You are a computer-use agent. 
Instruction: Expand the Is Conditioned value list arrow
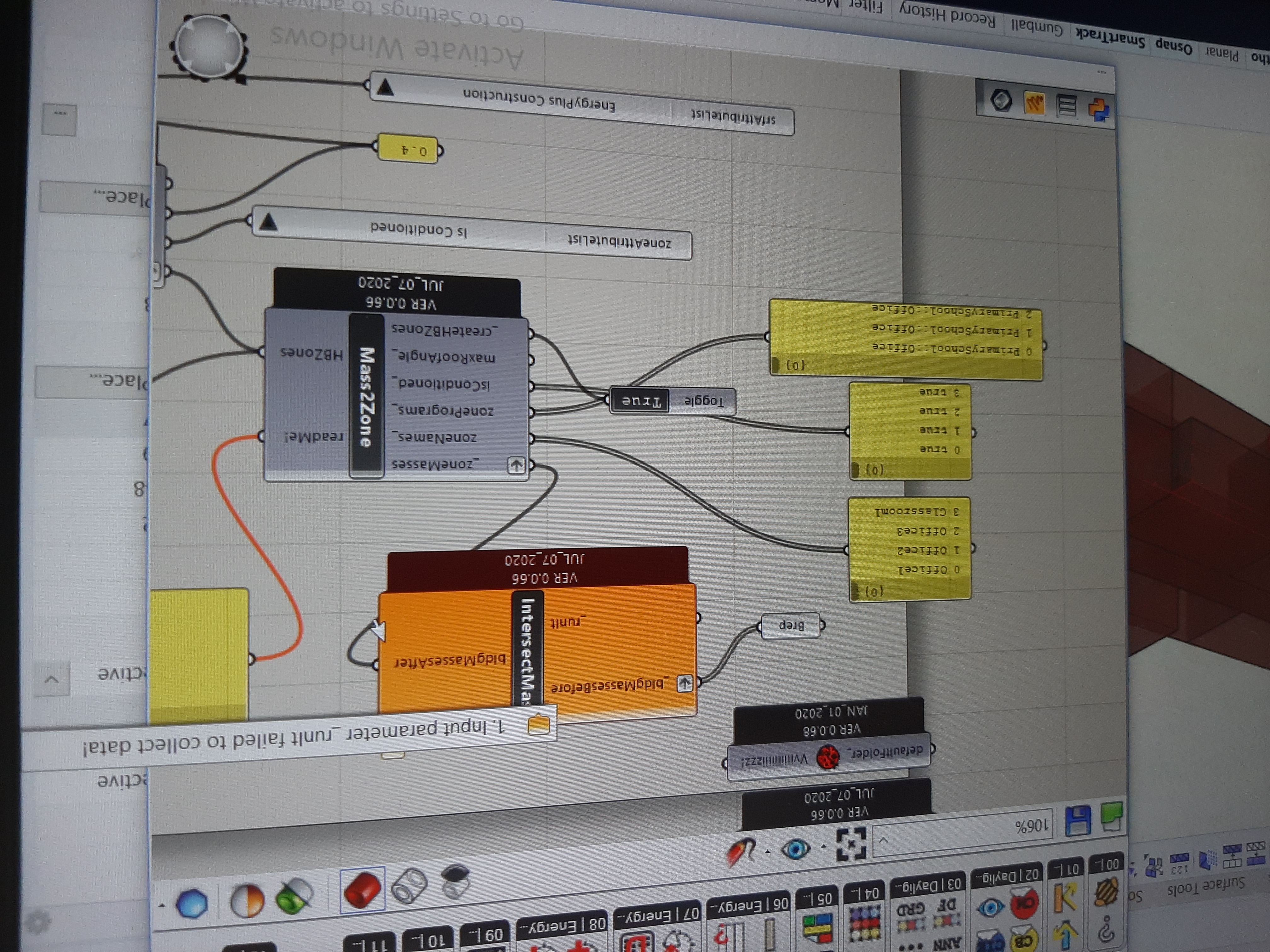[x=268, y=222]
